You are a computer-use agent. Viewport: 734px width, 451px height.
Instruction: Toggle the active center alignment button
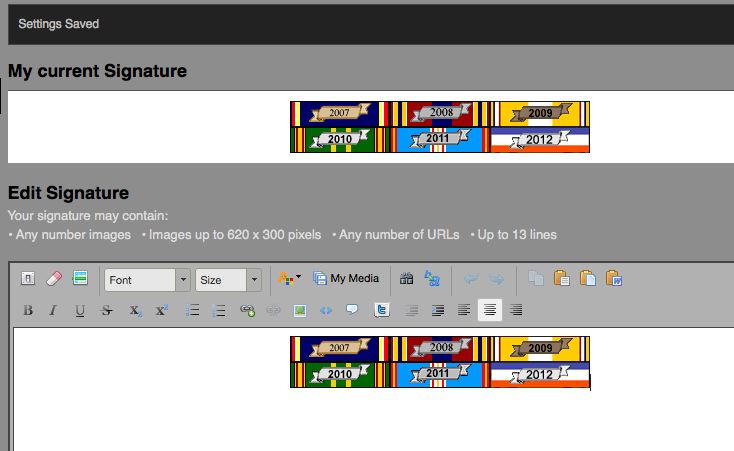490,310
